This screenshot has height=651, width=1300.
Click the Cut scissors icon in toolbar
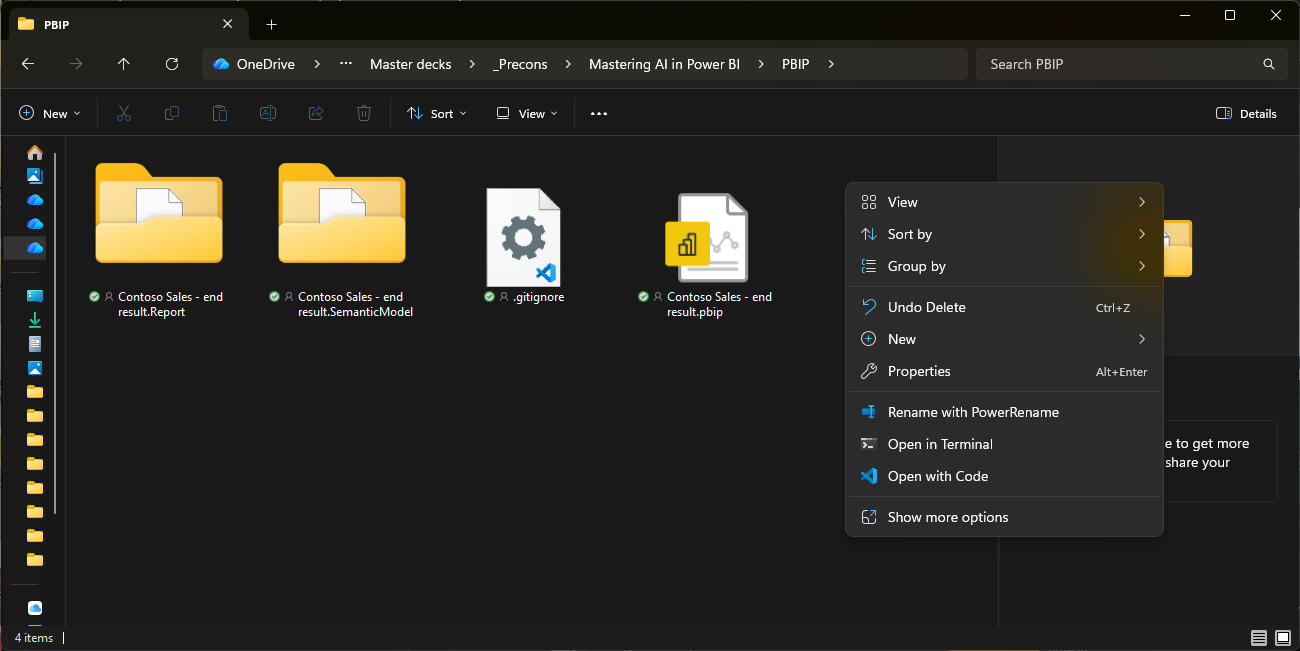(124, 114)
